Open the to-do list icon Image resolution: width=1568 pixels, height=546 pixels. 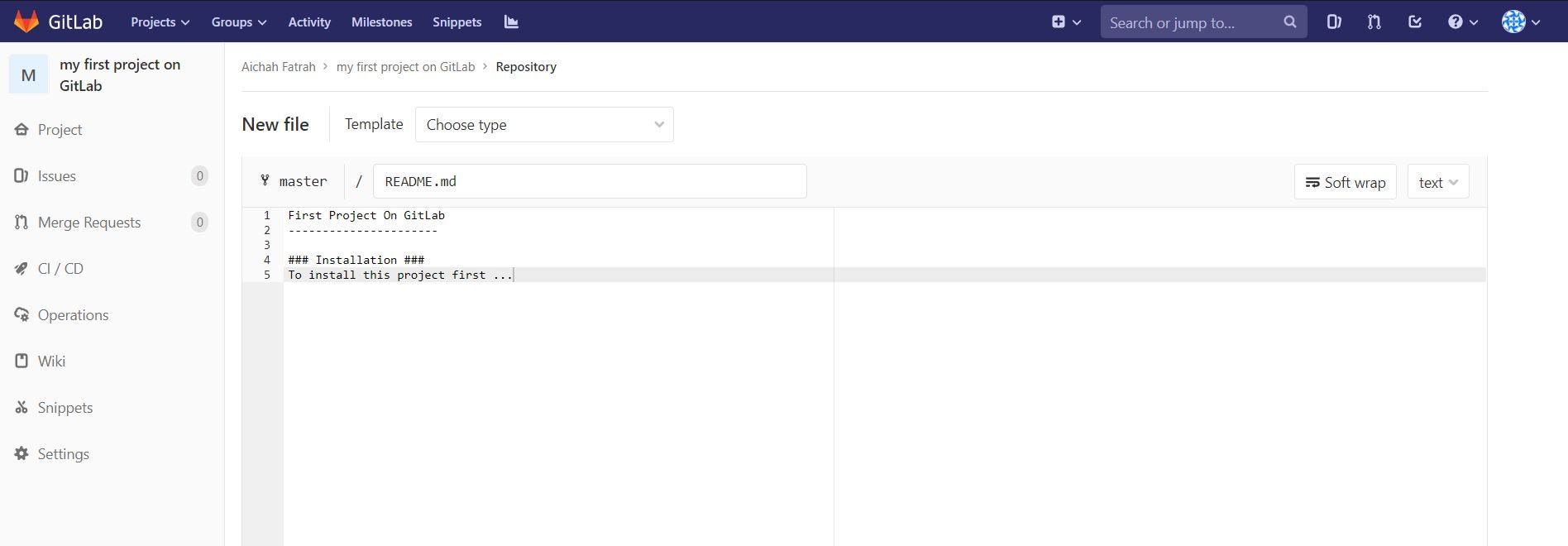1415,22
